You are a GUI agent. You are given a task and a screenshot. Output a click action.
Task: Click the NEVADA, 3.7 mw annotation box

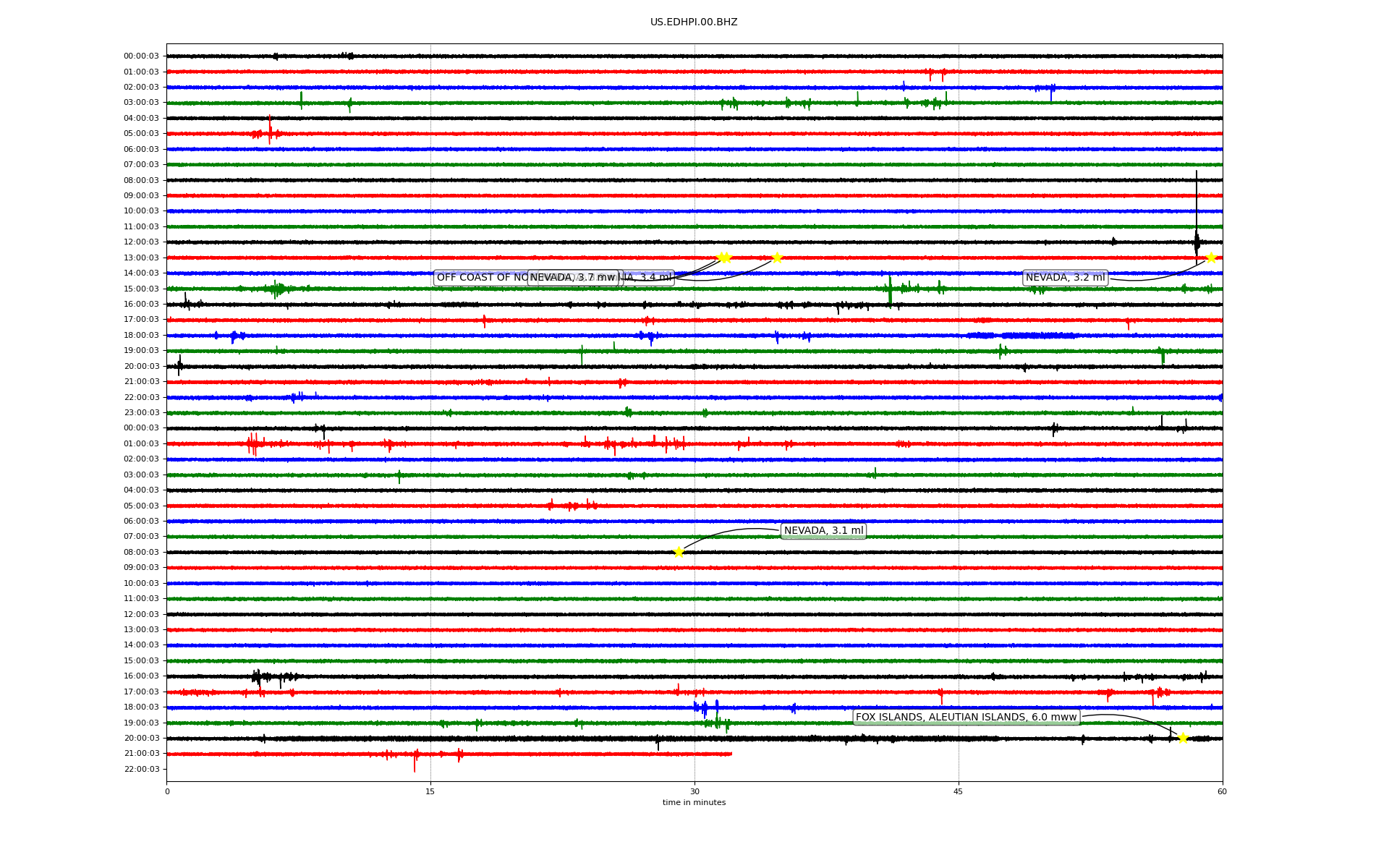pos(573,278)
